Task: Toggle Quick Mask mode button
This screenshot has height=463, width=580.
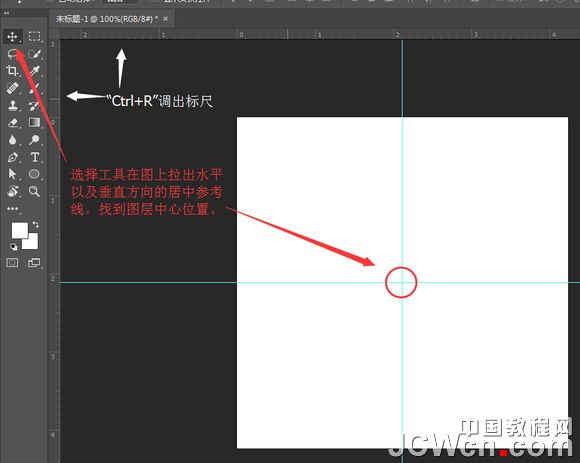Action: tap(12, 263)
